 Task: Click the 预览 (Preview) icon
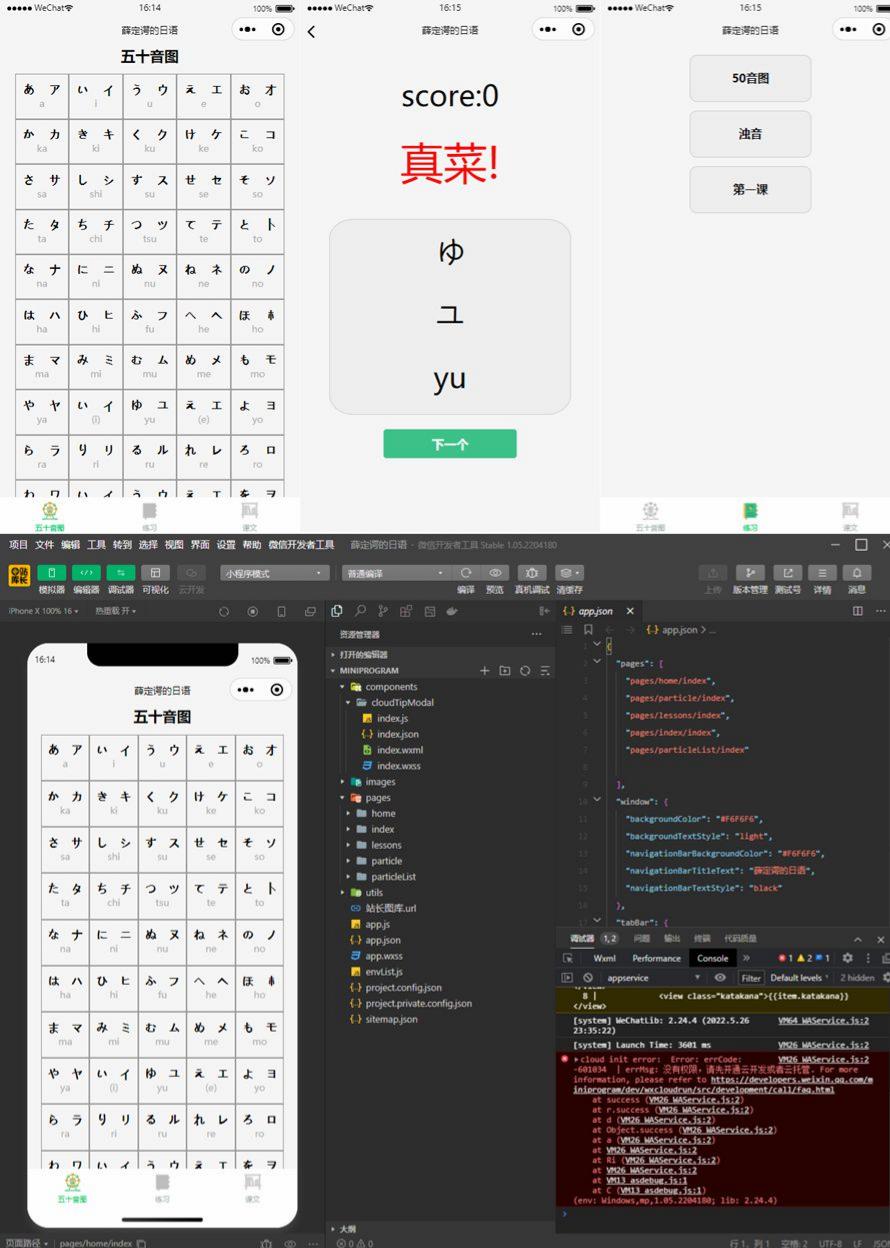pos(497,573)
